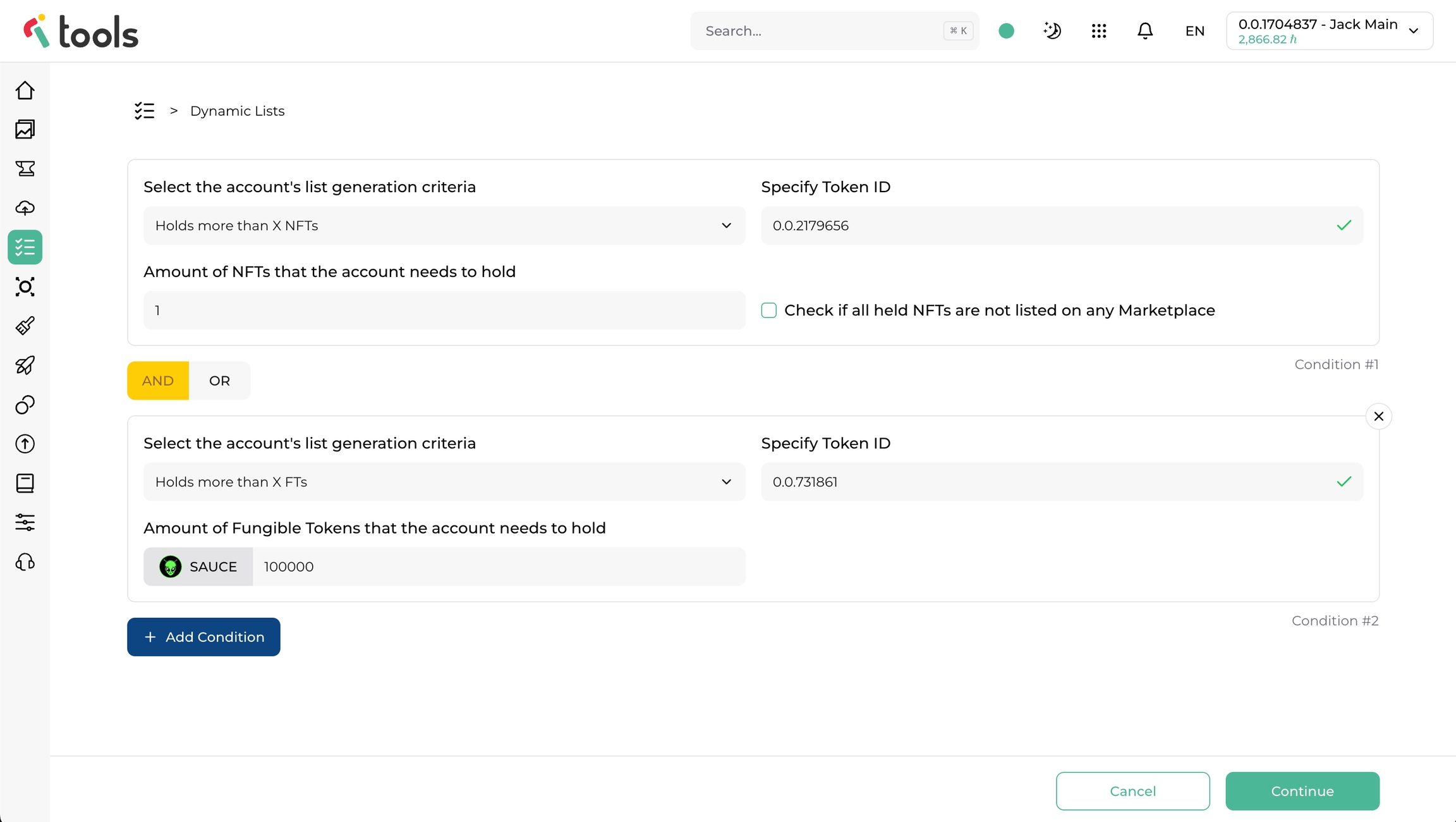Open the sliders settings sidebar icon

pos(25,522)
